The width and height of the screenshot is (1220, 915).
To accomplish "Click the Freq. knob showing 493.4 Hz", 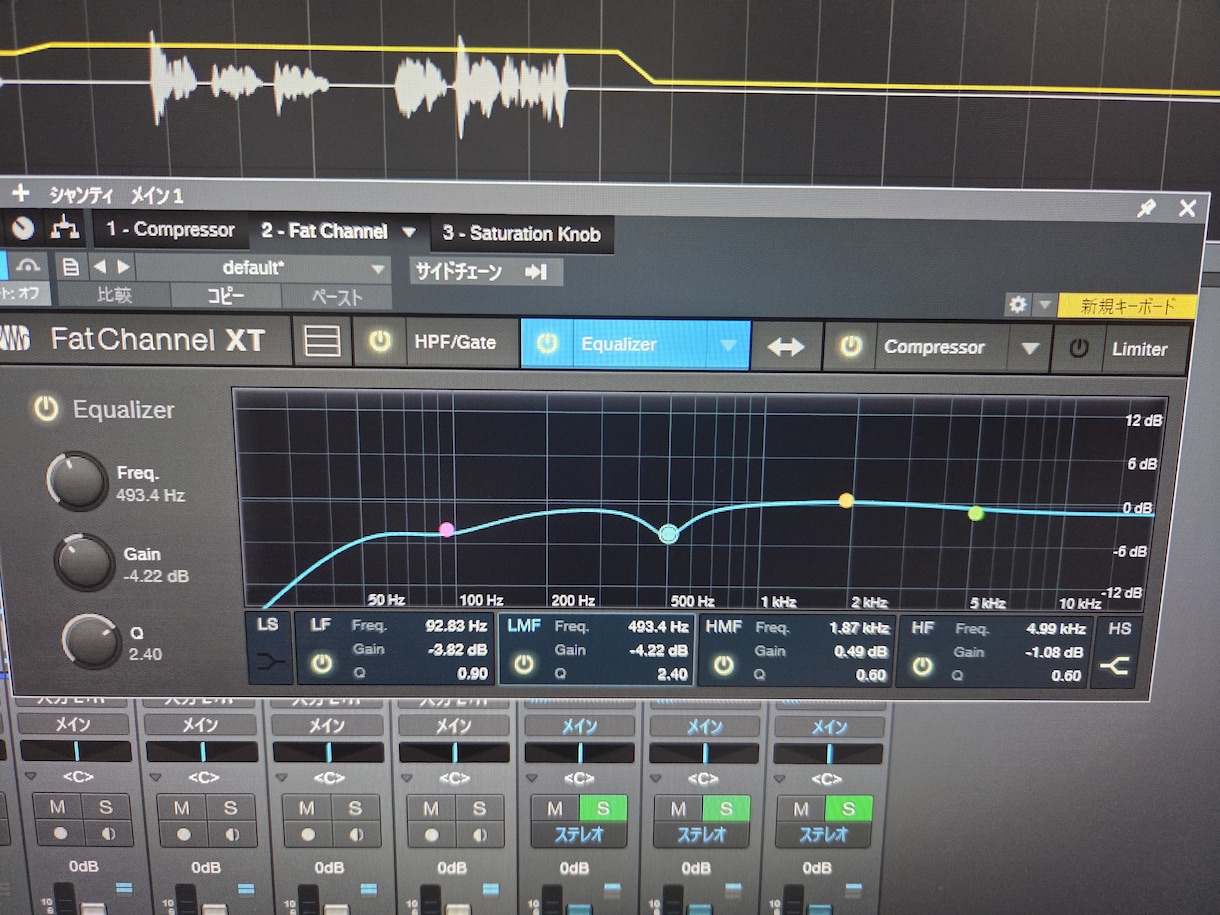I will point(77,481).
